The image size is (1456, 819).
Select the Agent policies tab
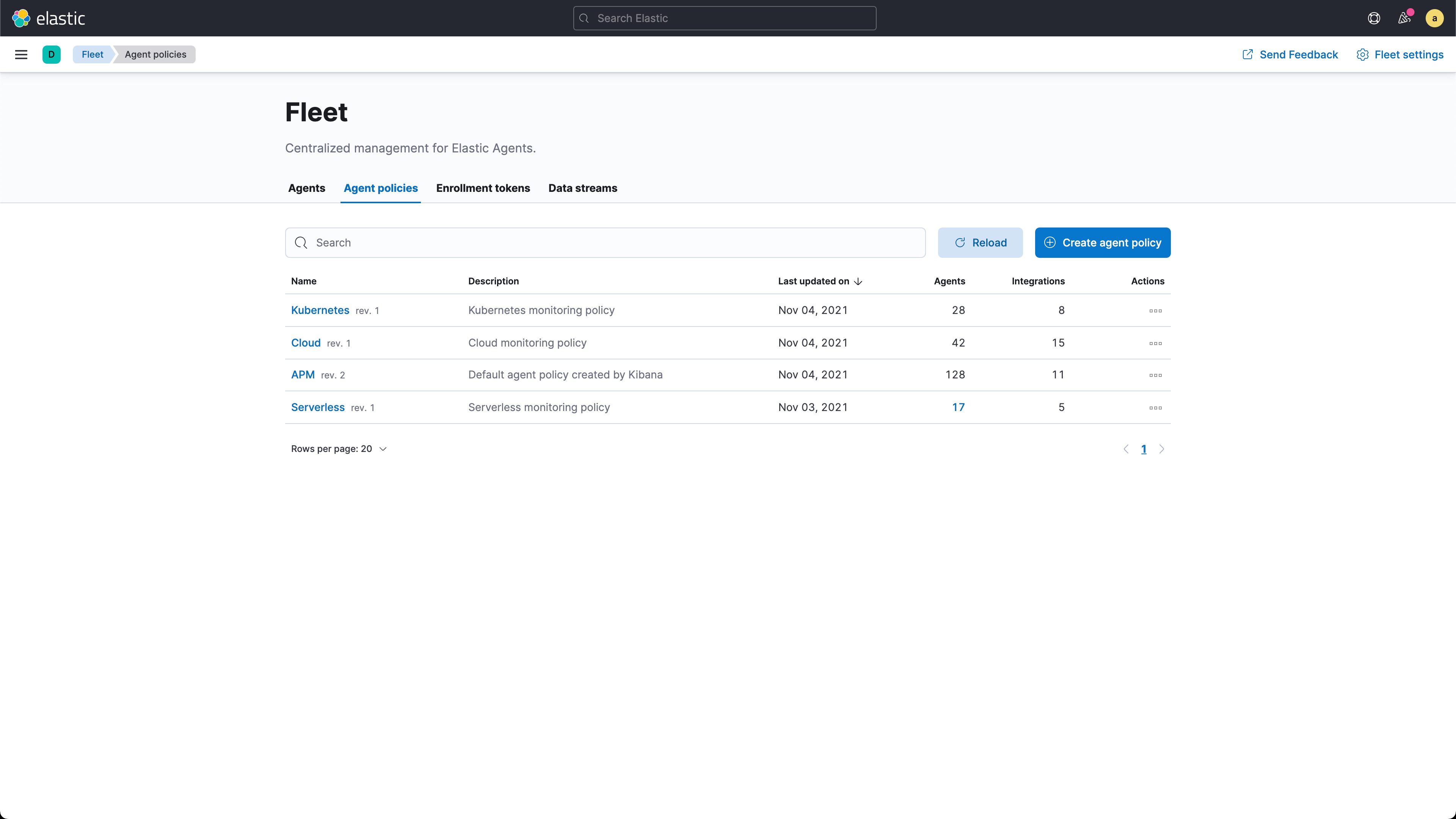pos(380,188)
